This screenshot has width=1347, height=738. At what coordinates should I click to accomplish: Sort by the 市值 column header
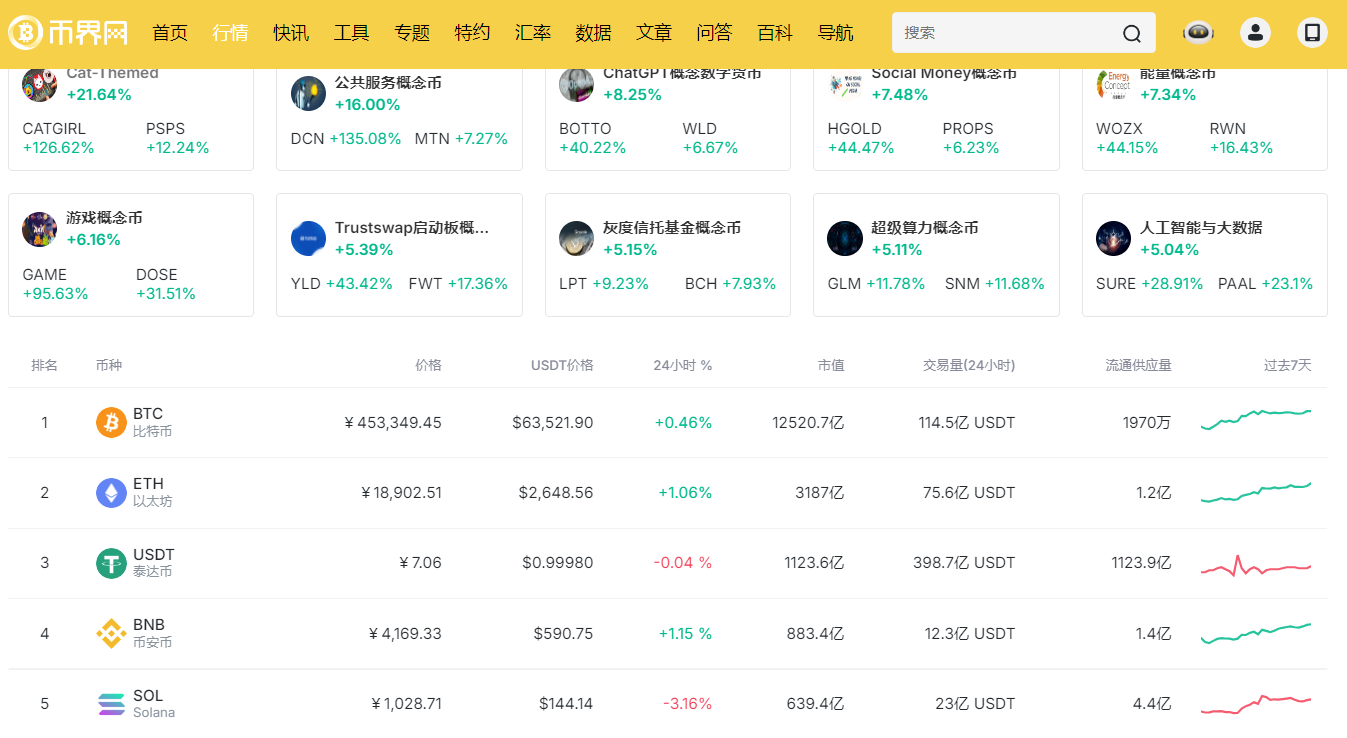point(830,365)
